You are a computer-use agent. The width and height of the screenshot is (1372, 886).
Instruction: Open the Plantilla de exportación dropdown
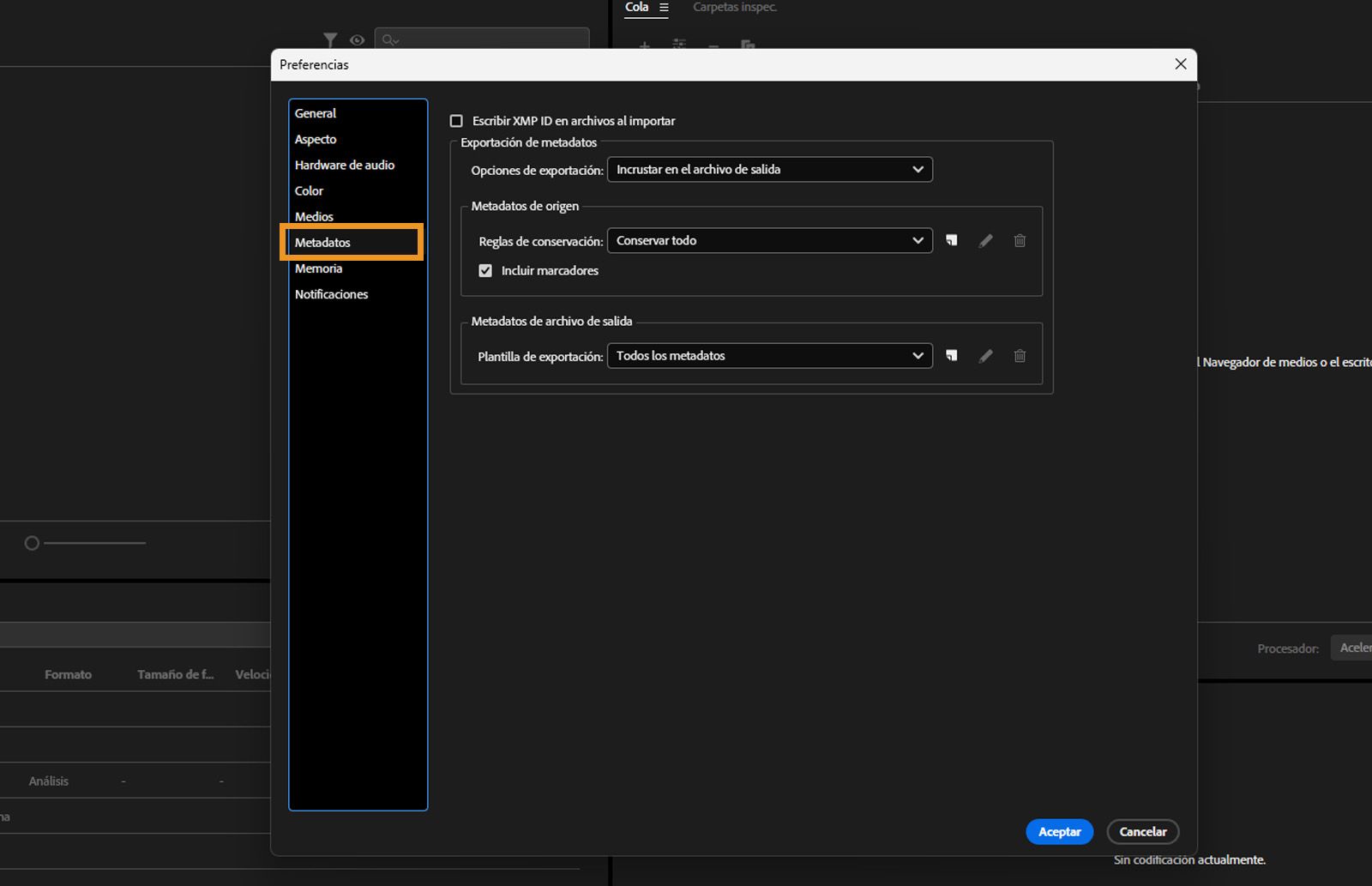point(770,356)
